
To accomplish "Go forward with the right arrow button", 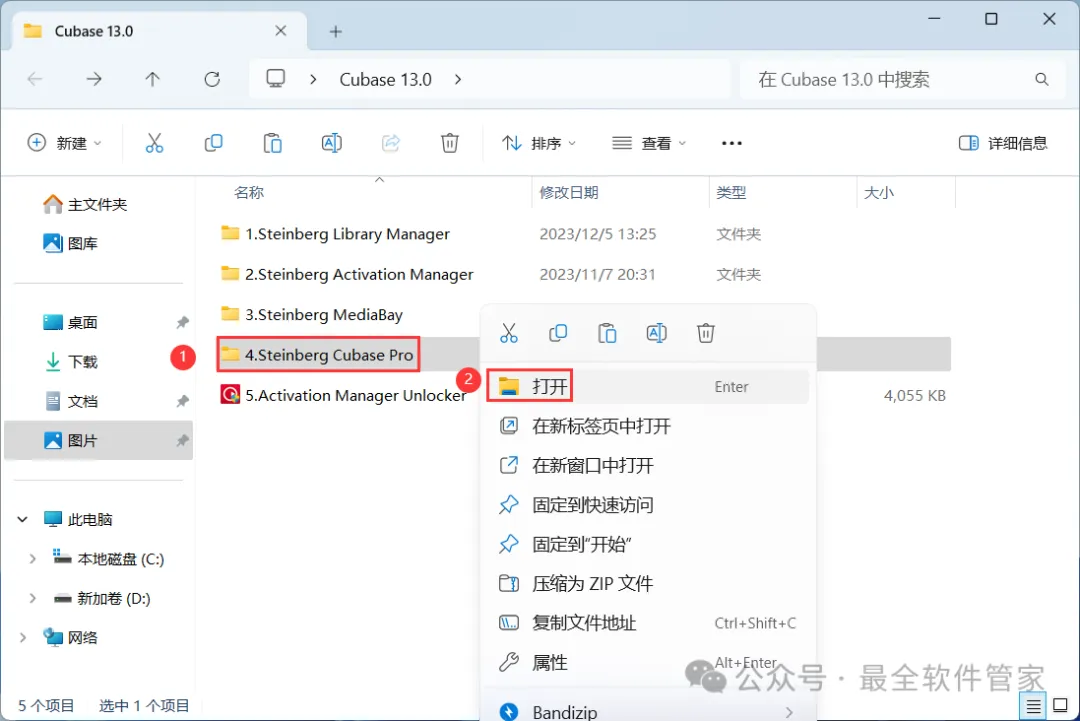I will coord(94,79).
